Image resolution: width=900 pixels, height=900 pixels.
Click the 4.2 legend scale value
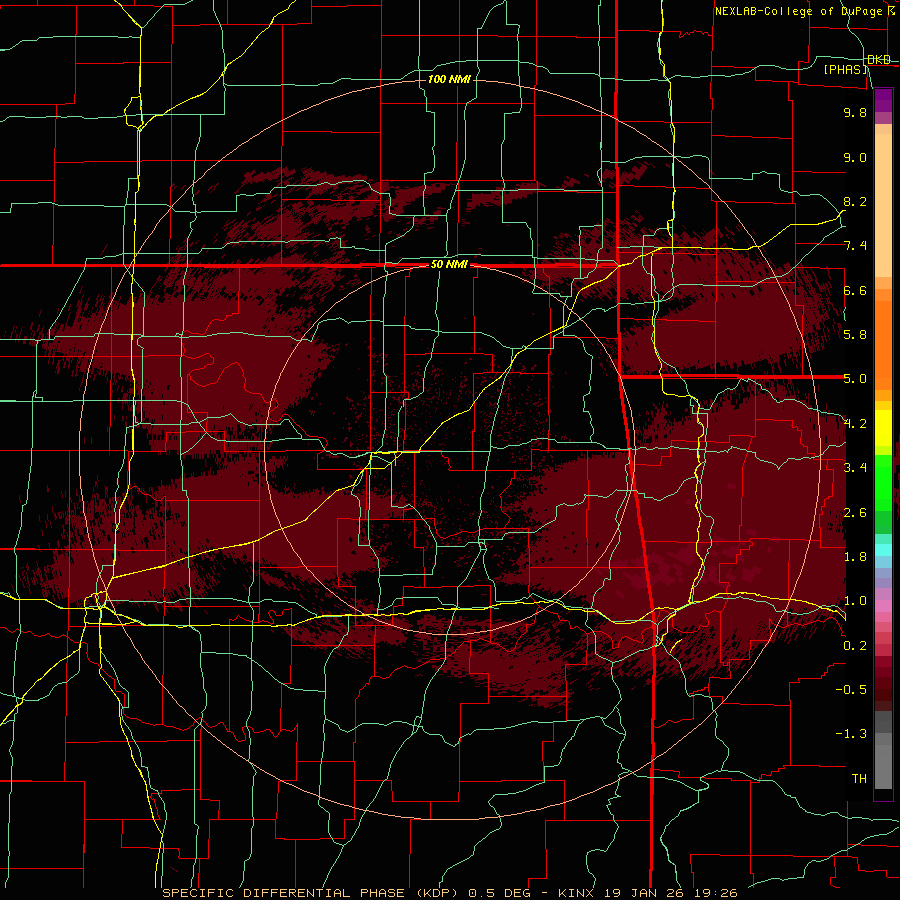pos(855,424)
